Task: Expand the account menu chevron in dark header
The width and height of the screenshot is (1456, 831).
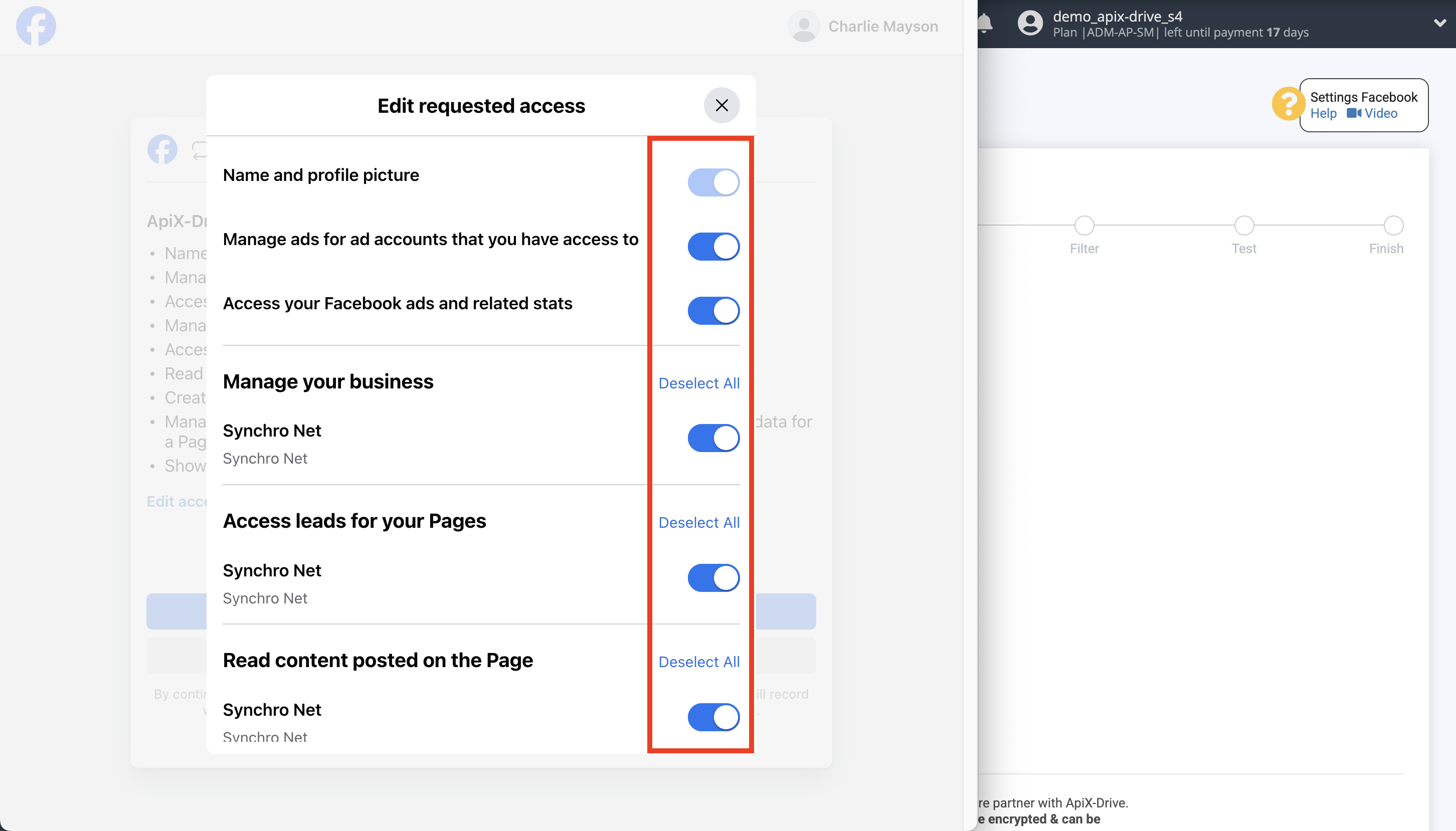Action: pyautogui.click(x=1439, y=23)
